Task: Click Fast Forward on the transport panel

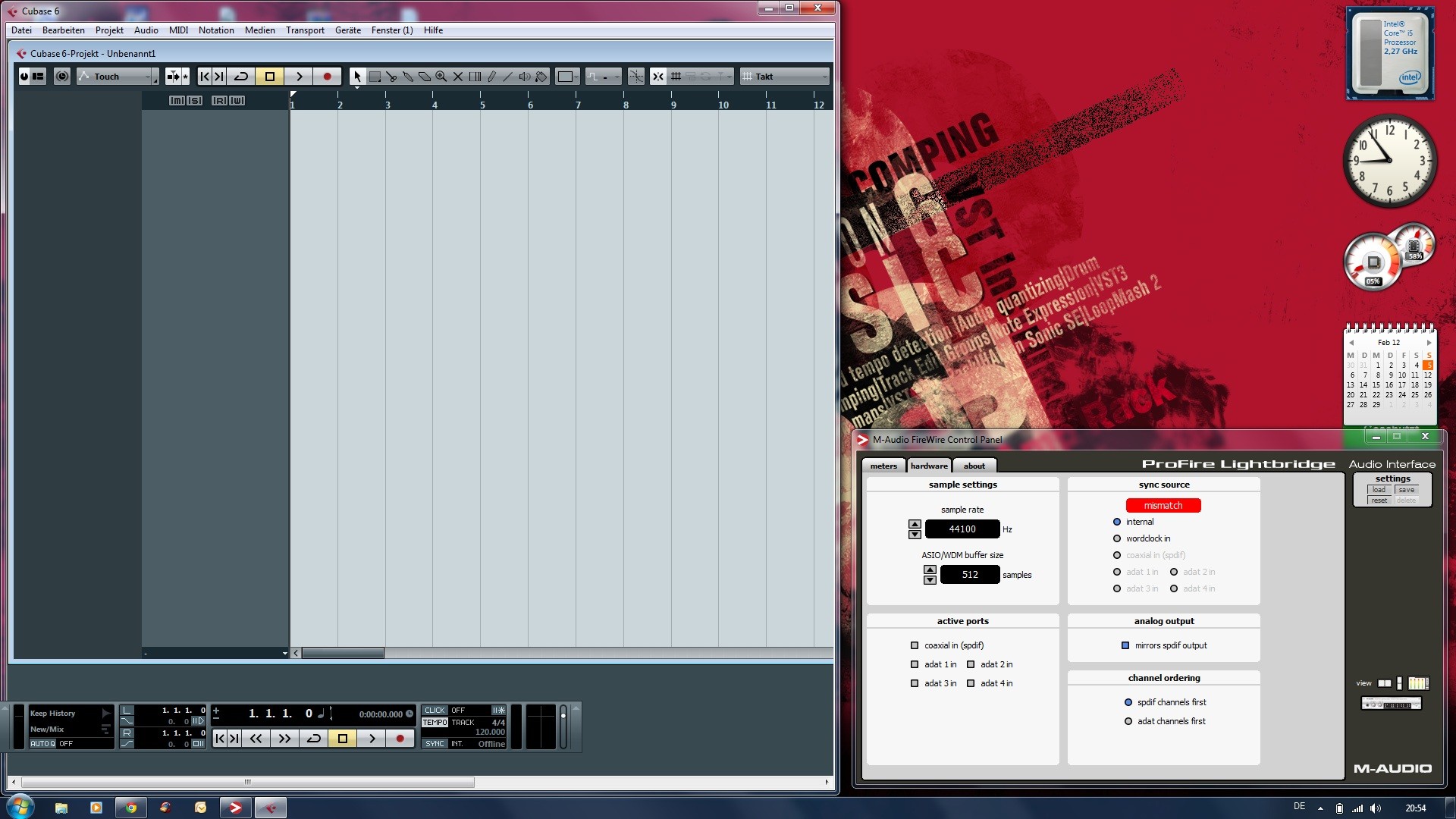Action: point(284,739)
